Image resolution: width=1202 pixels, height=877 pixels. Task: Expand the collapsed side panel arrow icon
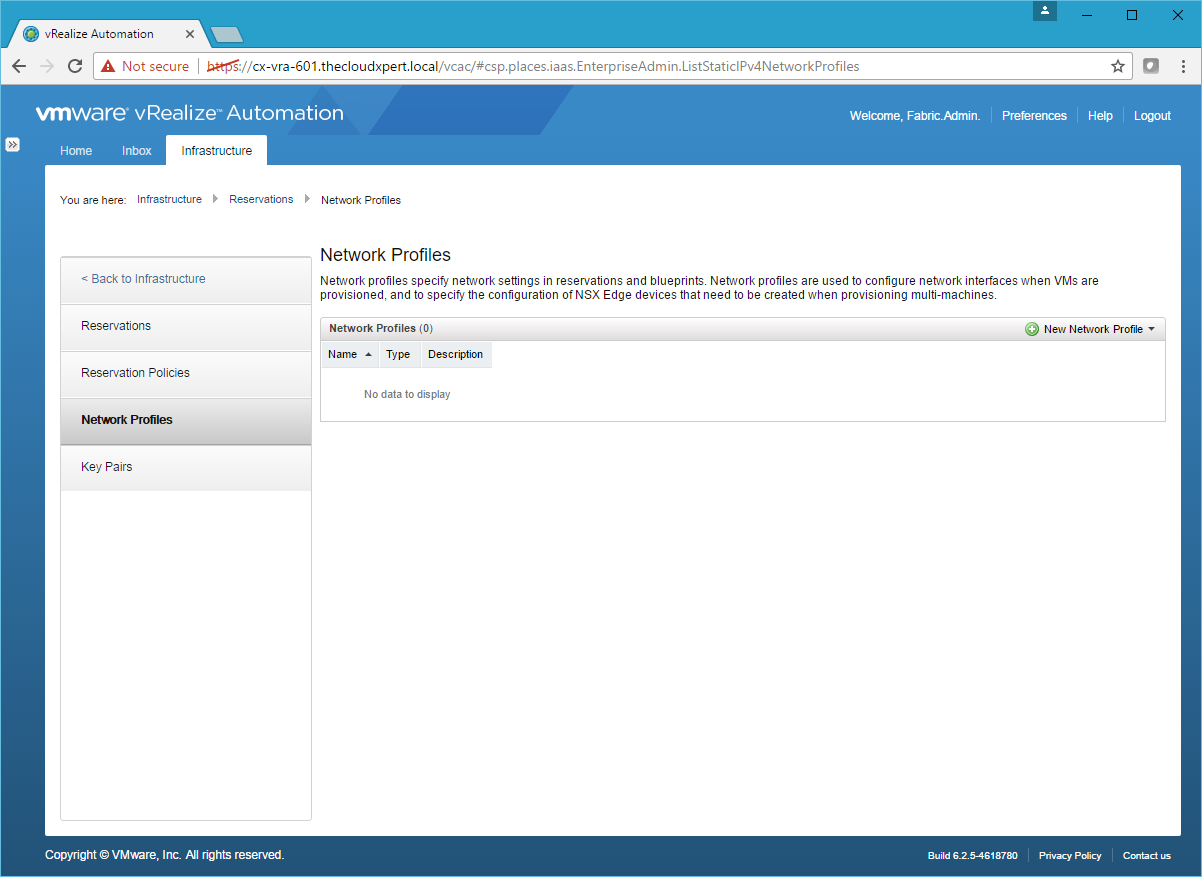tap(13, 144)
